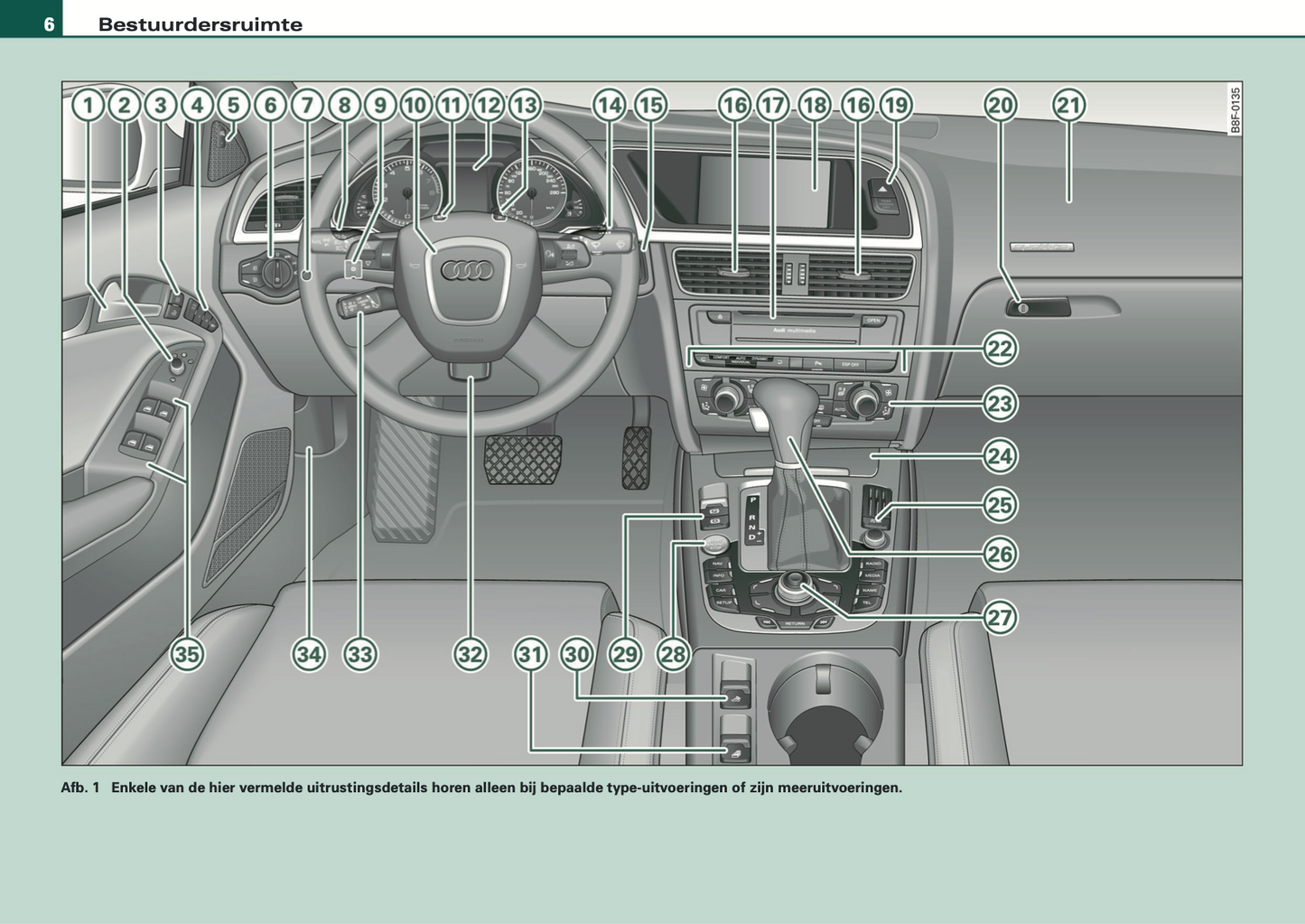The height and width of the screenshot is (924, 1305).
Task: Click callout number 10 above the steering wheel
Action: pos(415,106)
